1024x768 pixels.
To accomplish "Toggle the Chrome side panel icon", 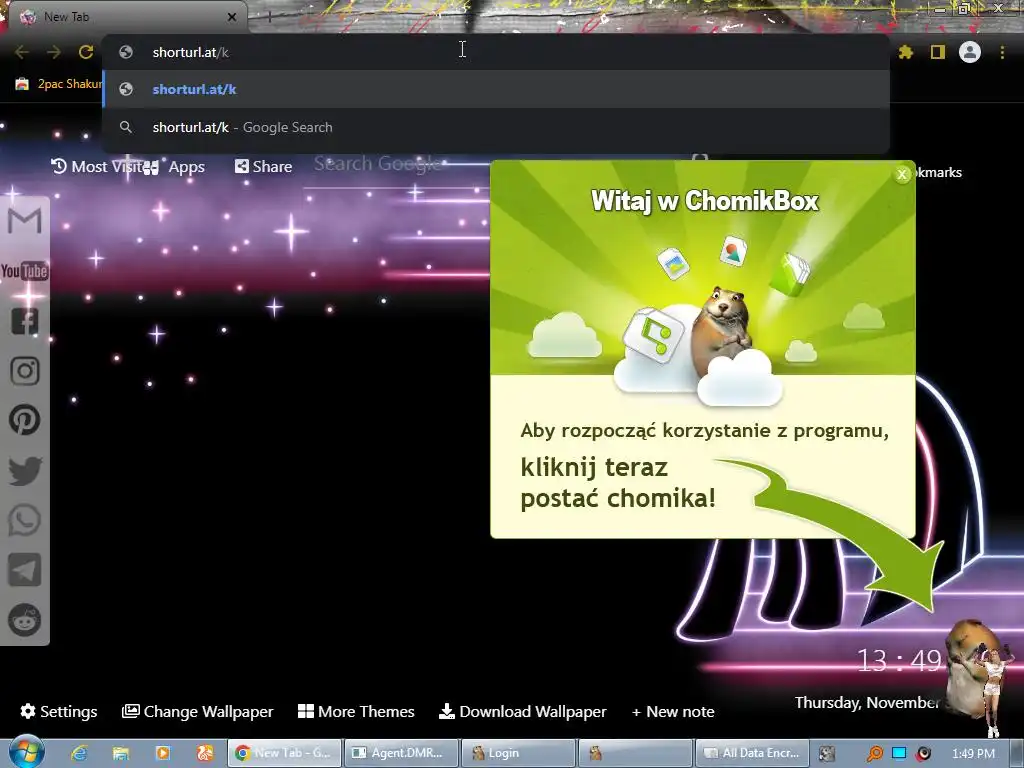I will 938,52.
